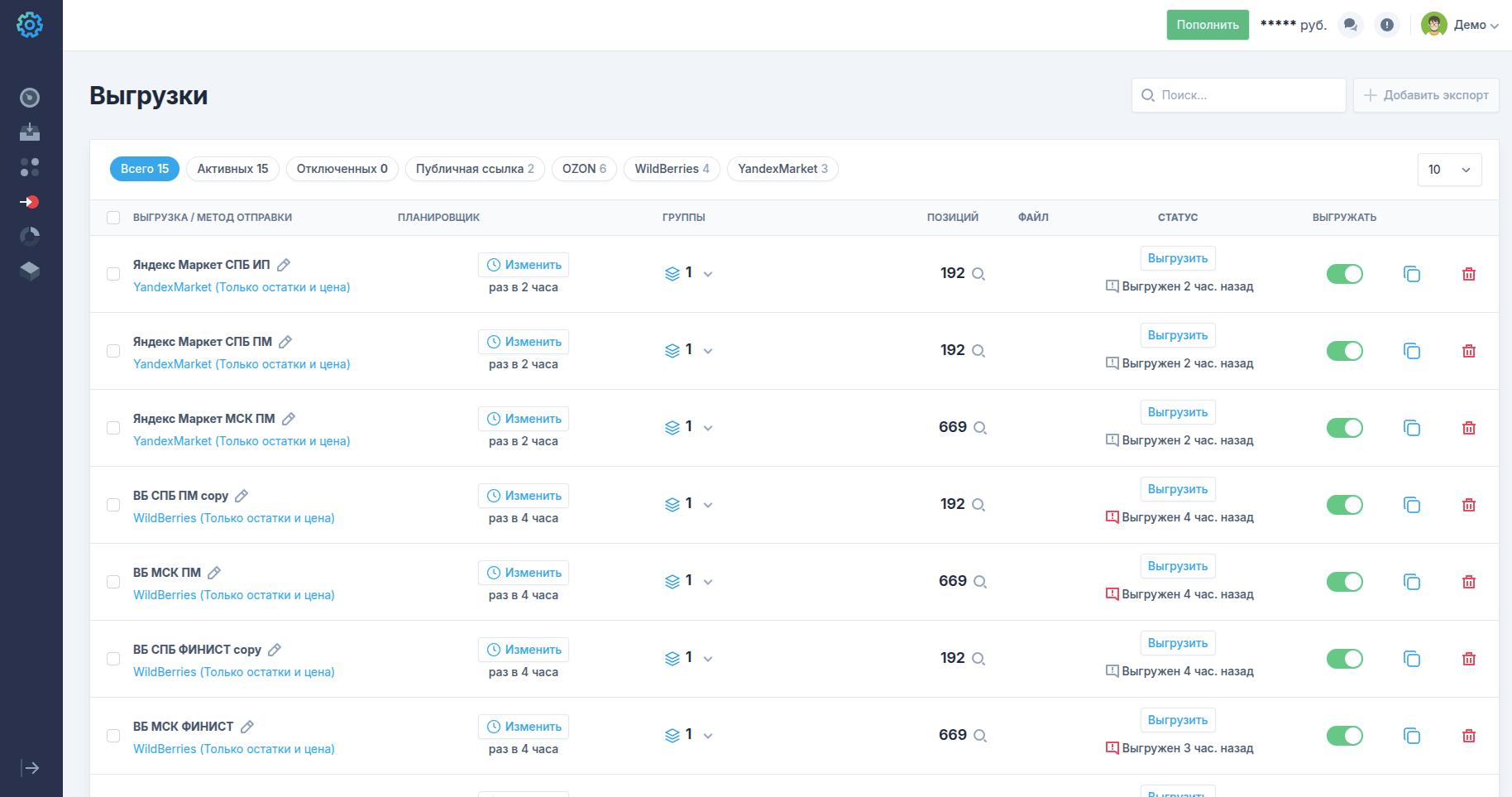Filter by Активных 15
The image size is (1512, 797).
point(232,169)
